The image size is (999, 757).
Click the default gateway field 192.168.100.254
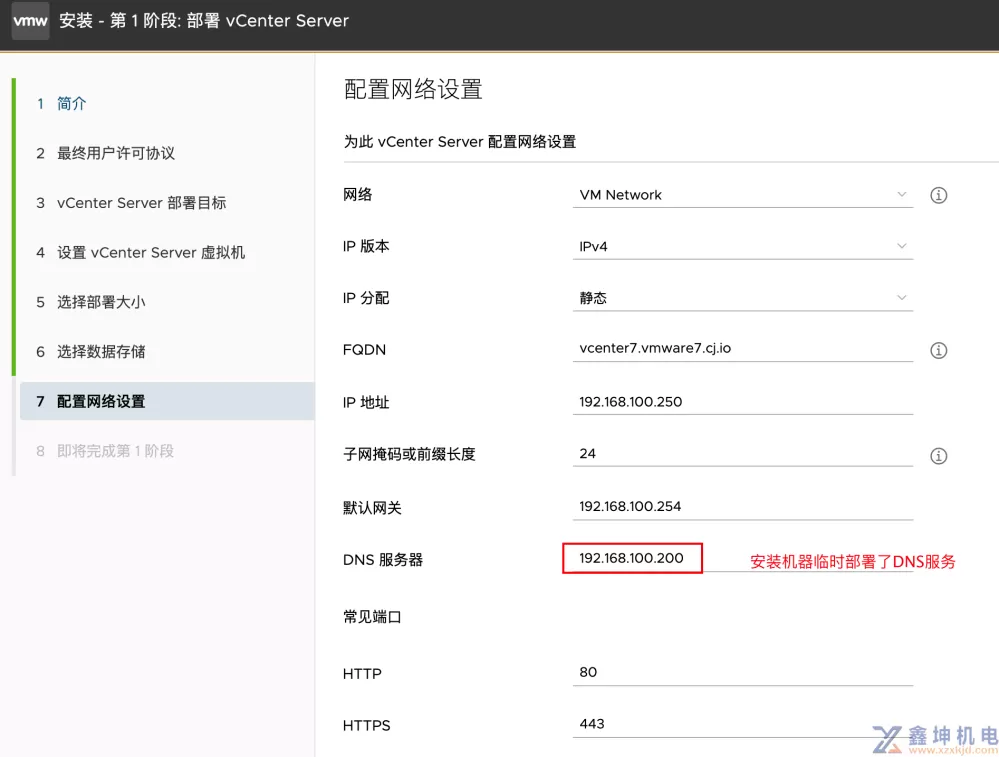tap(742, 507)
